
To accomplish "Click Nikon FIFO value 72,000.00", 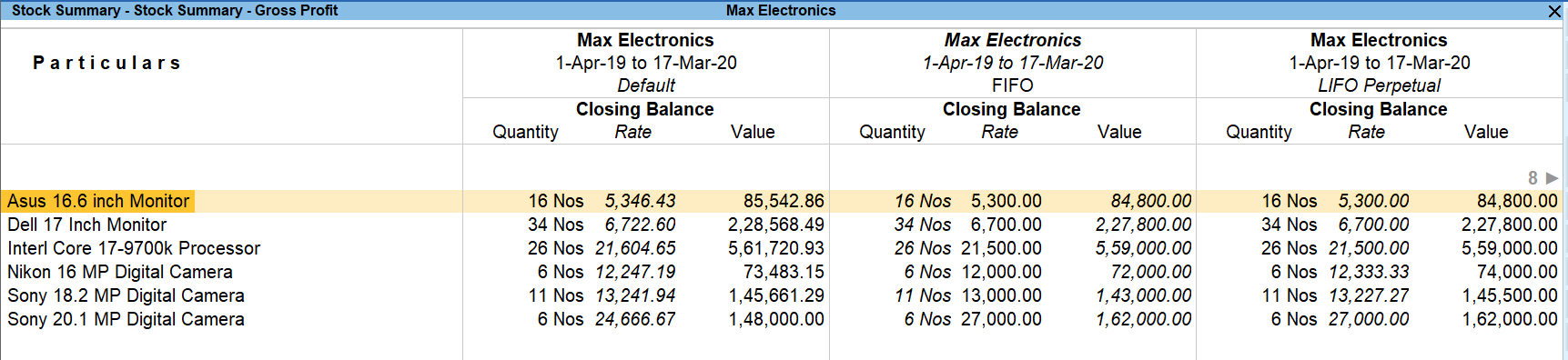I will pyautogui.click(x=1151, y=272).
